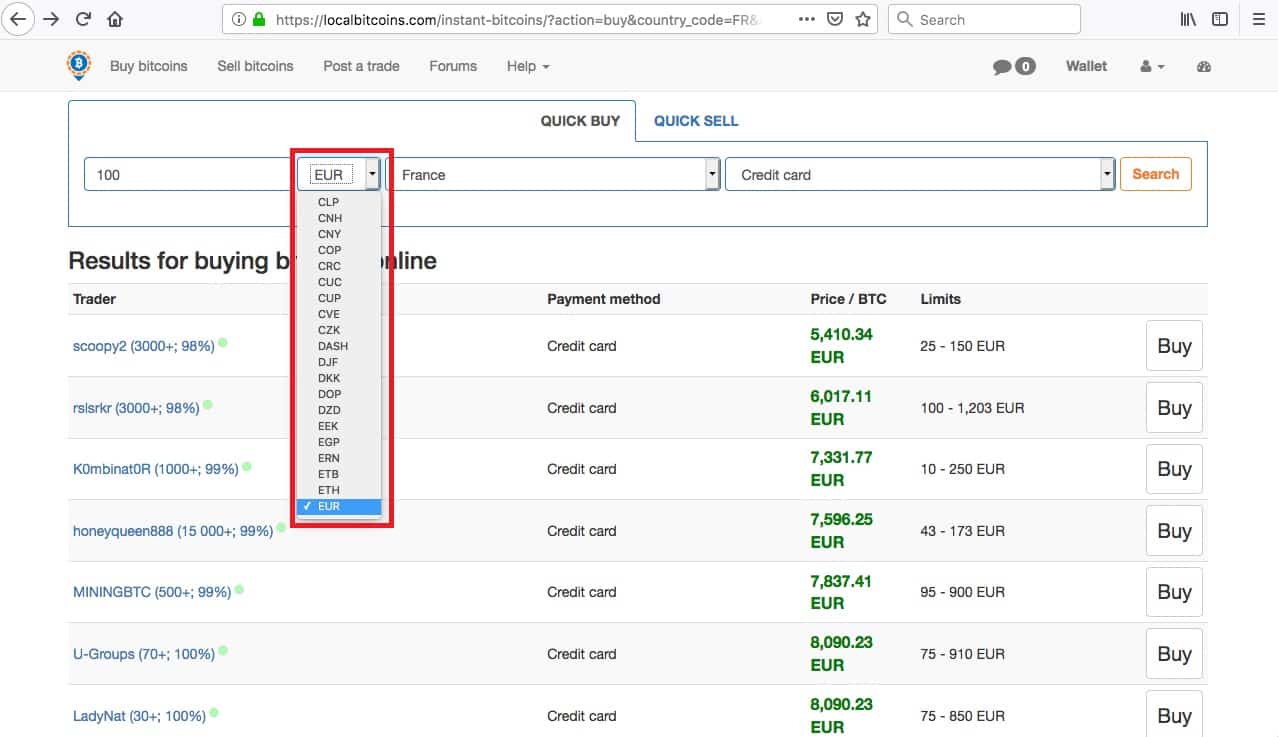Open the browser library icon

point(1189,19)
